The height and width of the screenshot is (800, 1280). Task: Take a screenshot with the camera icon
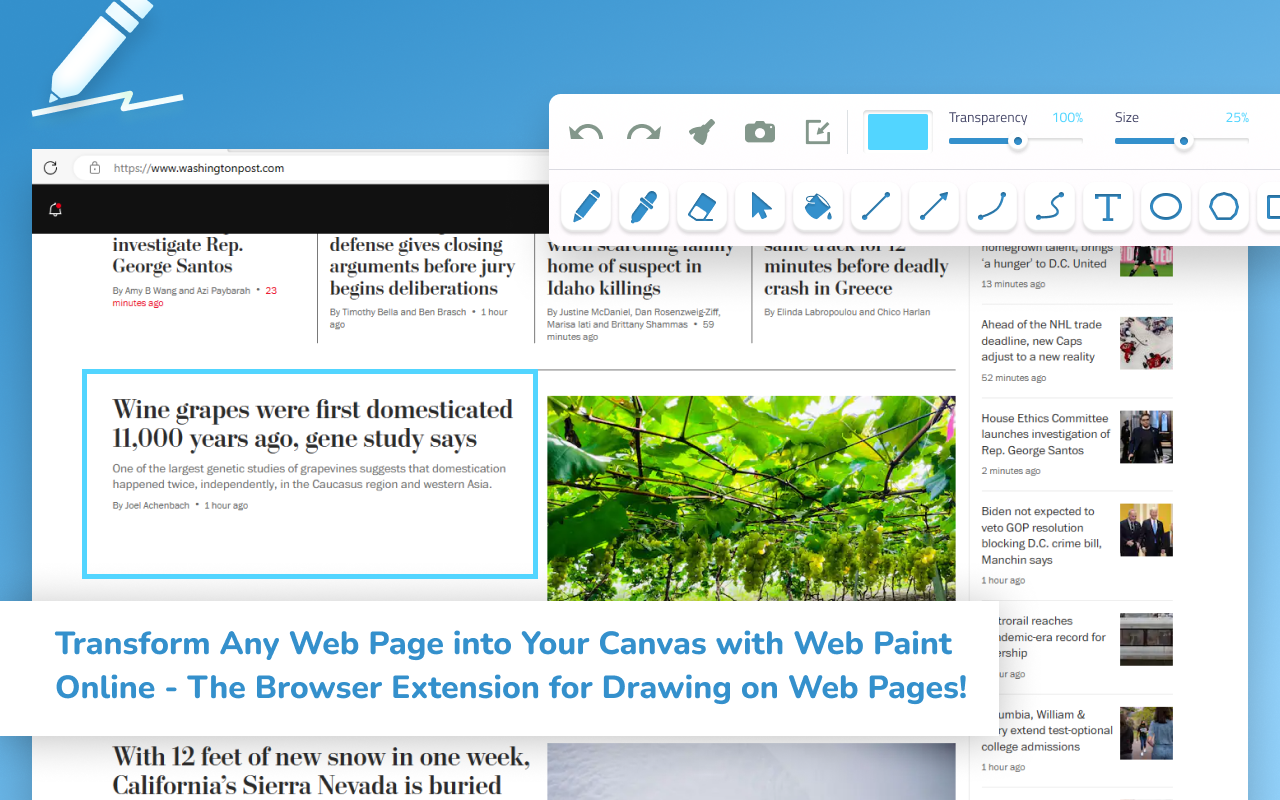pos(759,131)
